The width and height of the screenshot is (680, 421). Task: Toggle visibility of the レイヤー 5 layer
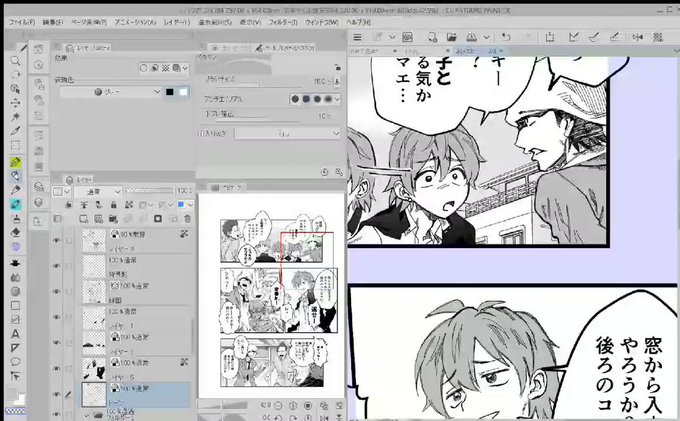(56, 368)
